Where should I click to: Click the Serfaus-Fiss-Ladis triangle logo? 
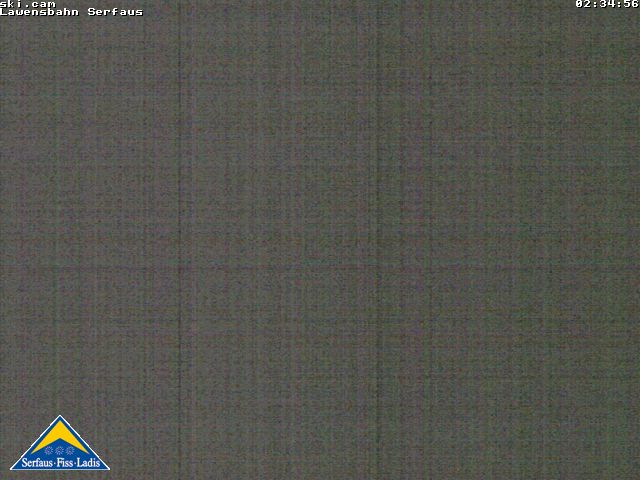(60, 443)
